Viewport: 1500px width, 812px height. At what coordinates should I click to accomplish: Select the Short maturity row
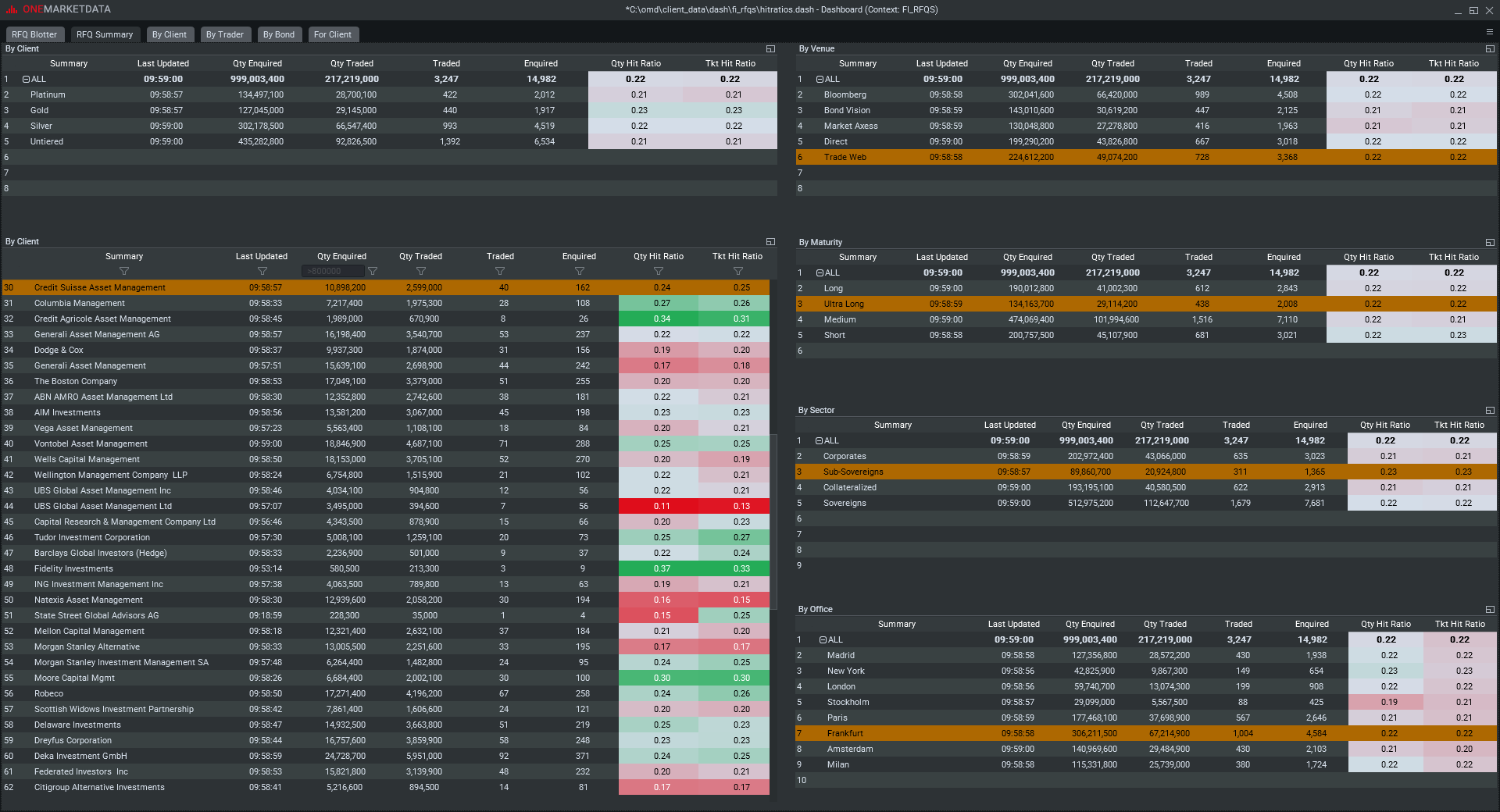click(x=1146, y=335)
